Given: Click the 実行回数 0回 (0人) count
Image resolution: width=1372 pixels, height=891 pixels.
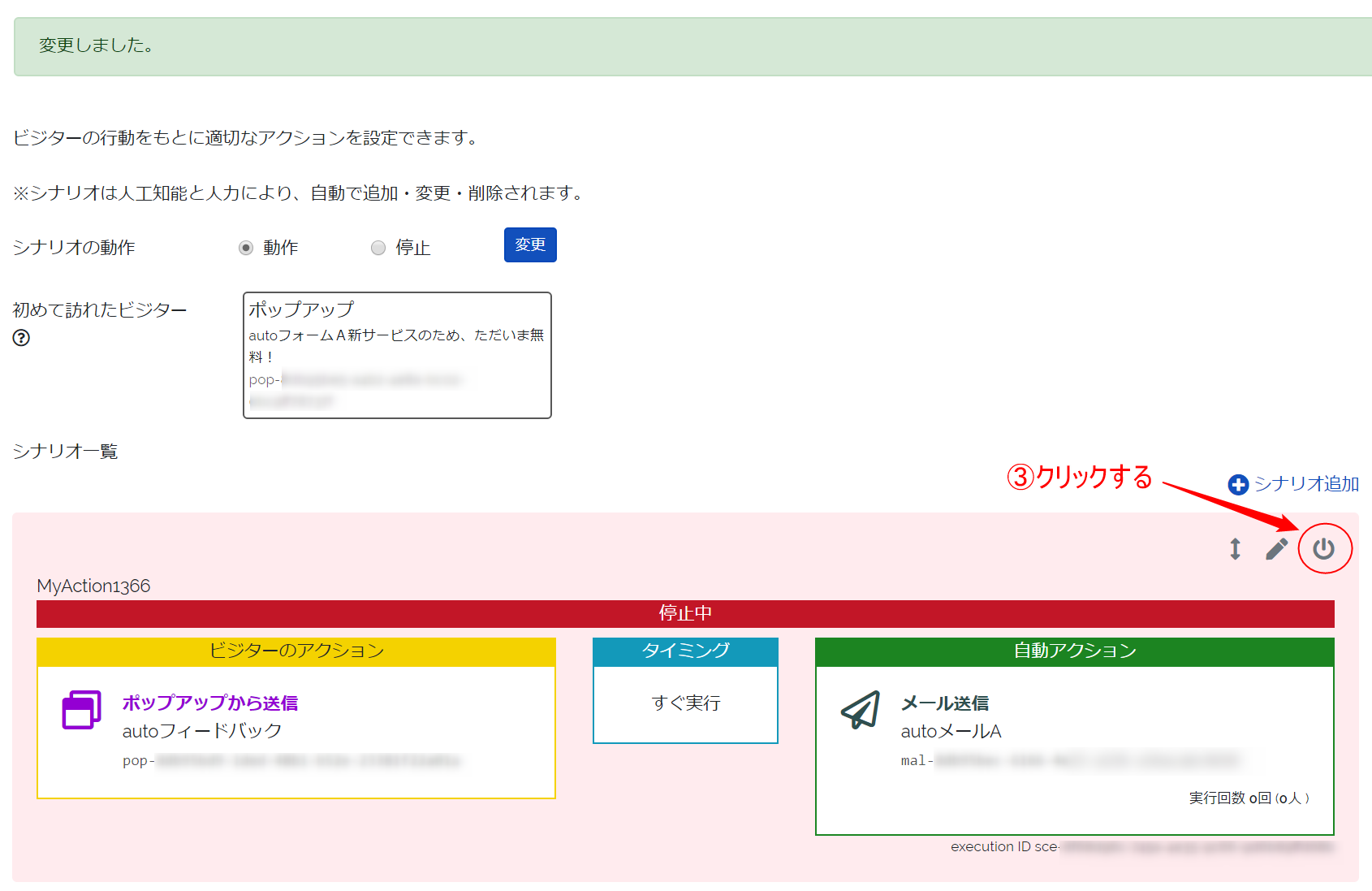Looking at the screenshot, I should click(x=1249, y=798).
